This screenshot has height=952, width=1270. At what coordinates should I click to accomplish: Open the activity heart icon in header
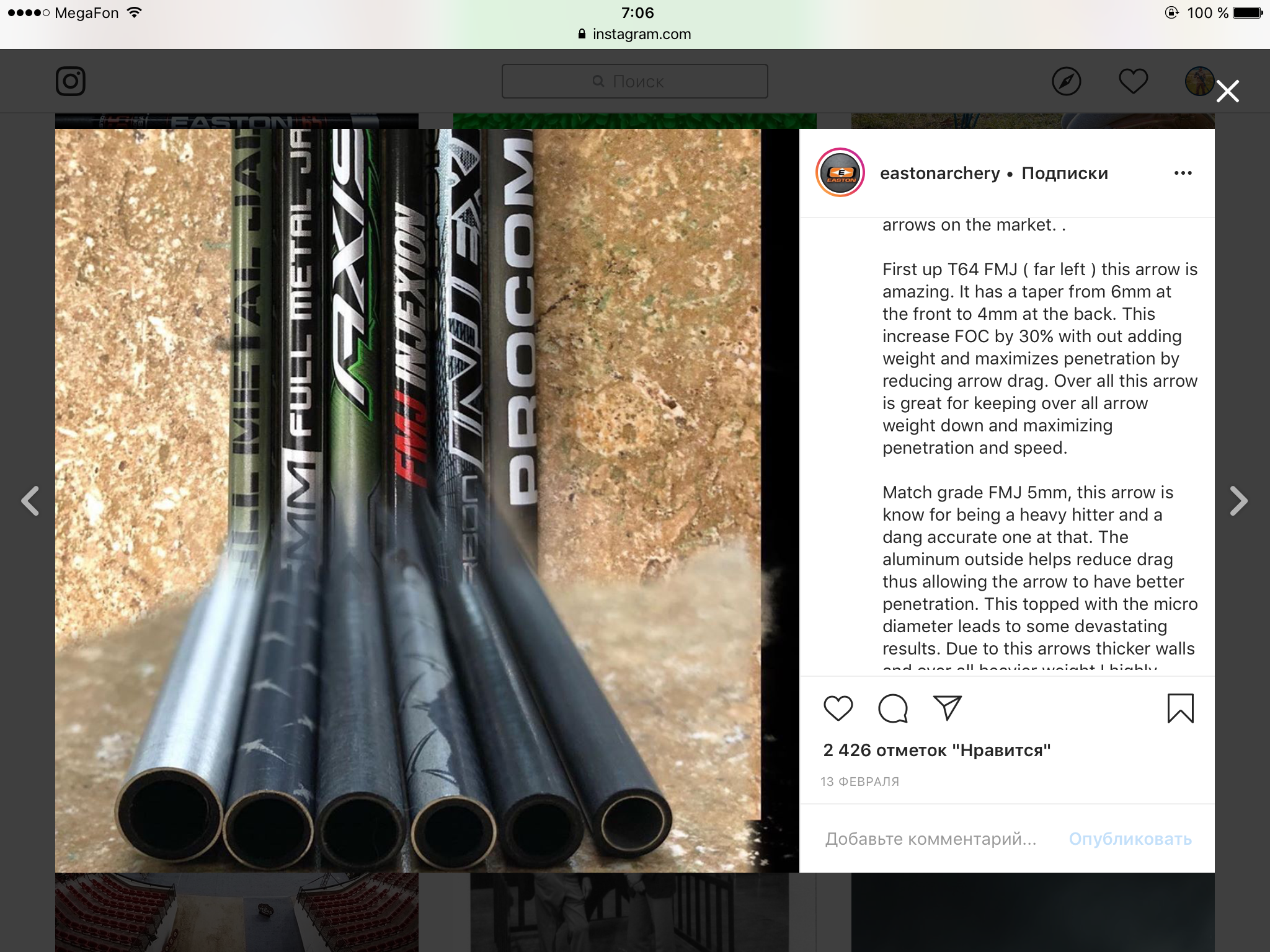coord(1133,81)
